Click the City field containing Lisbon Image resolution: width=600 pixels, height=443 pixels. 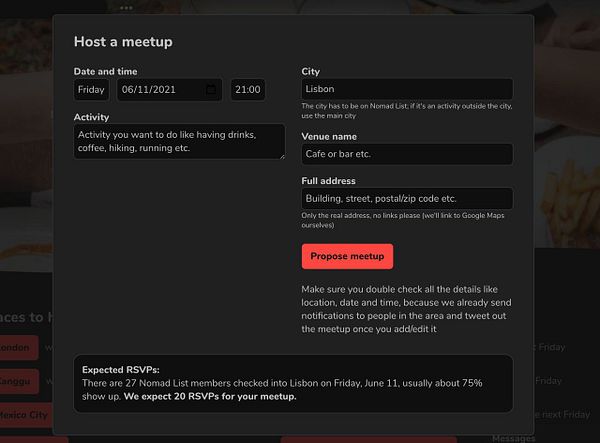coord(407,89)
